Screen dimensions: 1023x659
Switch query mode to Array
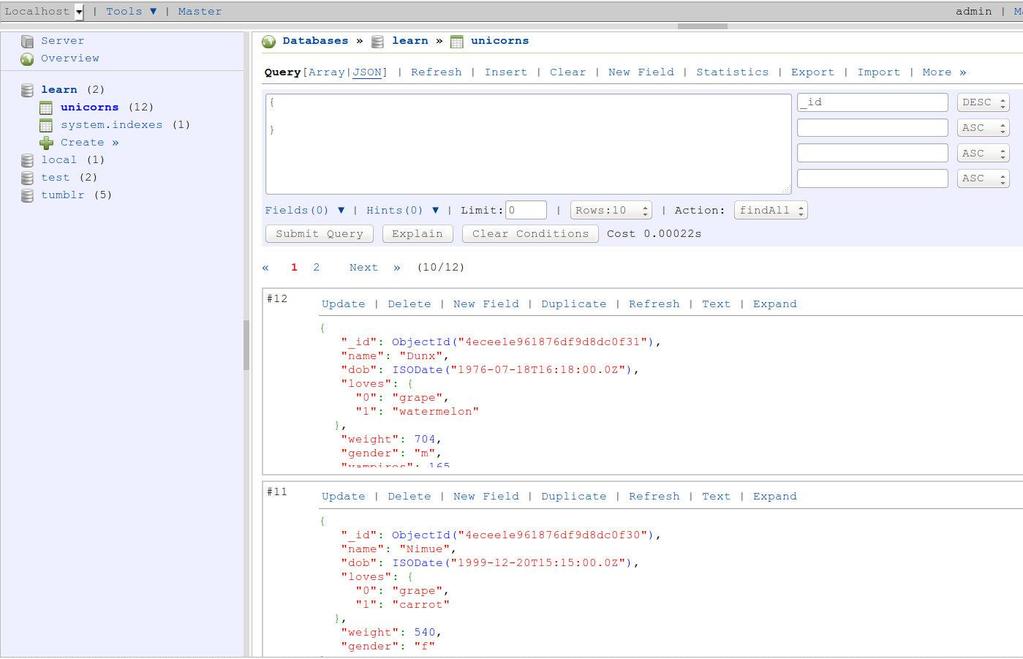point(326,72)
